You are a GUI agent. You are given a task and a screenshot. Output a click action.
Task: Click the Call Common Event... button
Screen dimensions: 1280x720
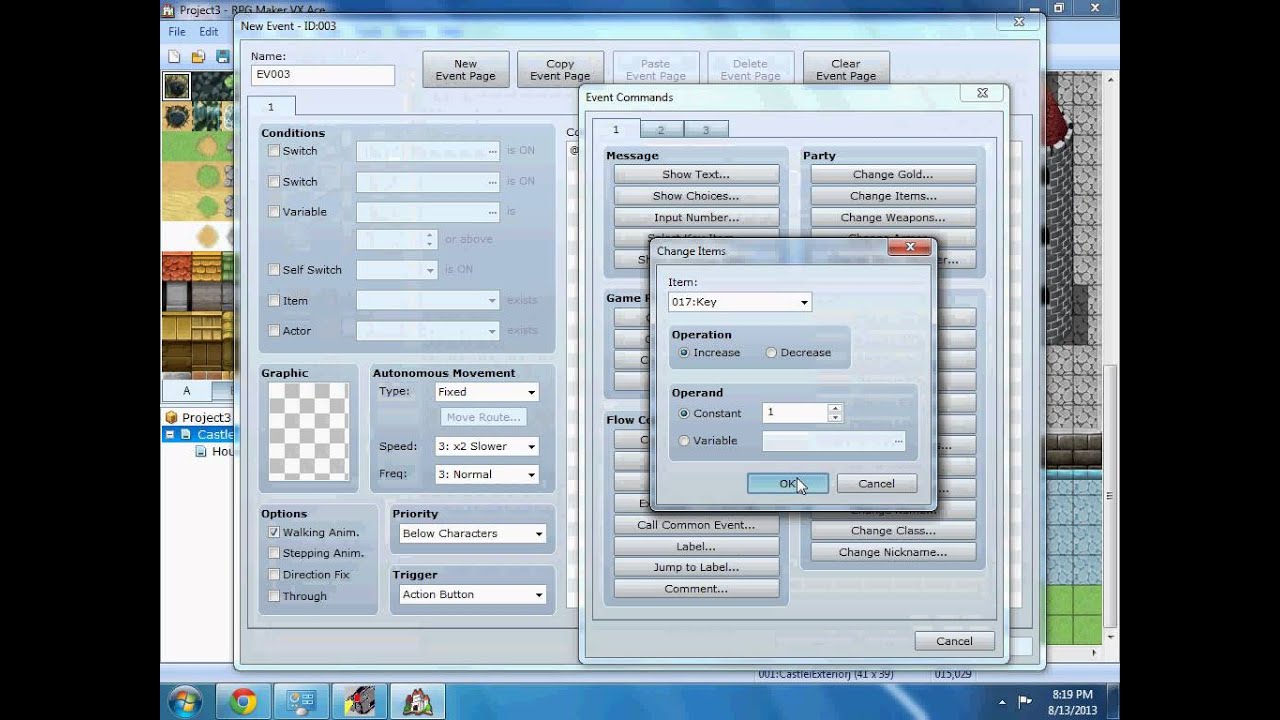[x=696, y=525]
